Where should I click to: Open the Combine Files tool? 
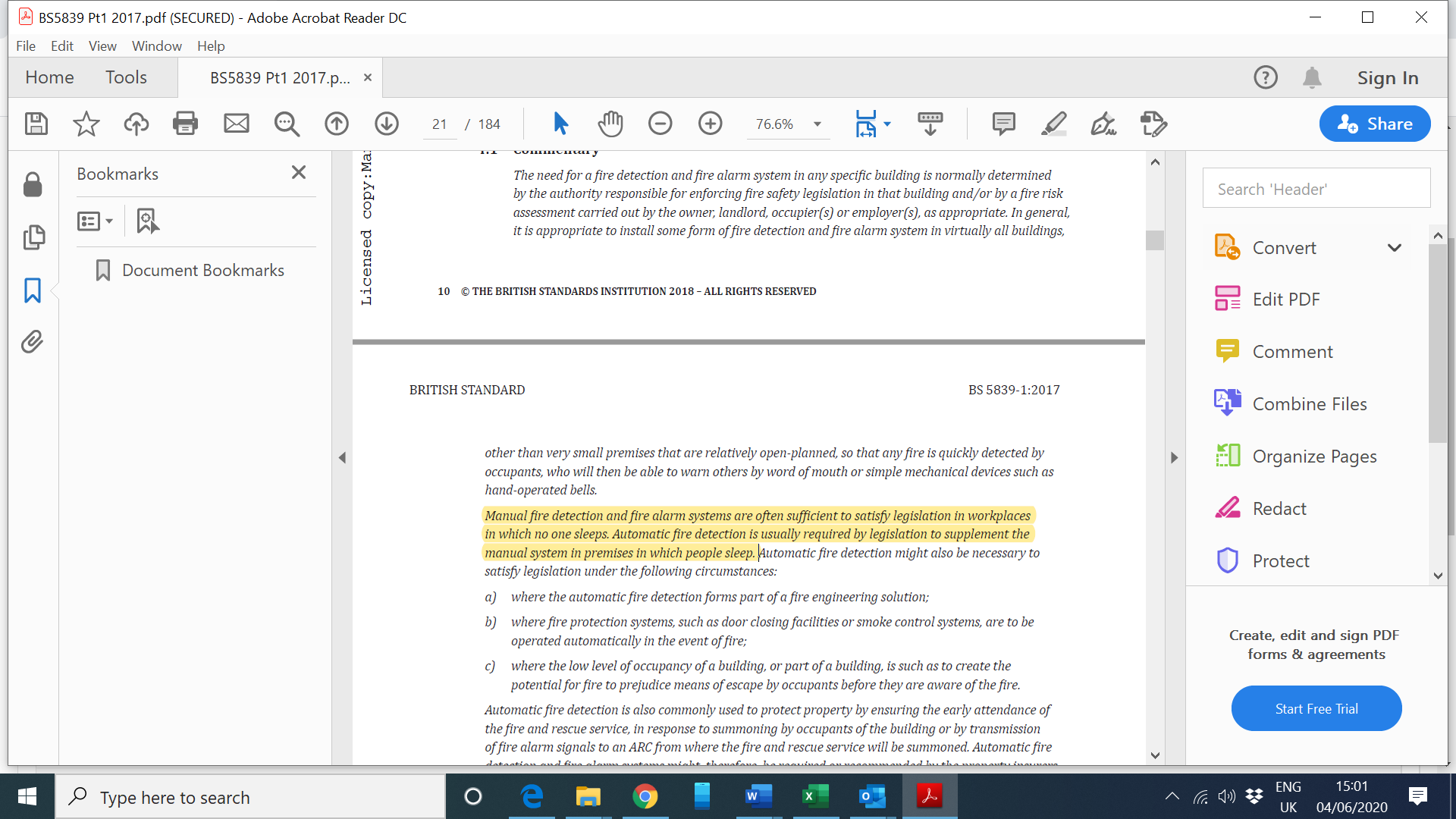pyautogui.click(x=1310, y=404)
